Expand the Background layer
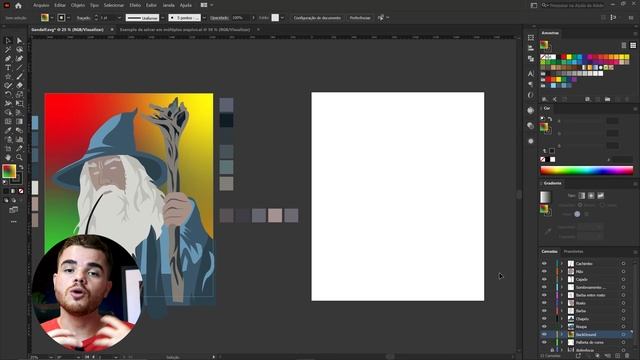Screen dimensions: 640x360 562,334
